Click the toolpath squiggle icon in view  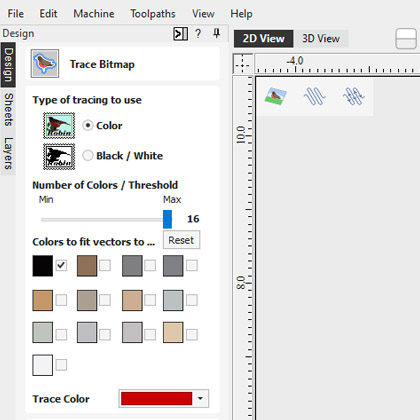(354, 96)
